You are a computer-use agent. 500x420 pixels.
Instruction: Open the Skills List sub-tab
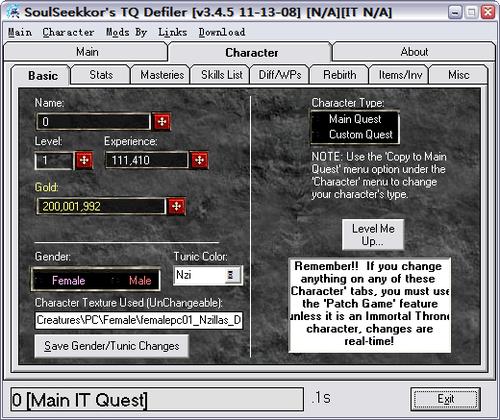pos(221,75)
